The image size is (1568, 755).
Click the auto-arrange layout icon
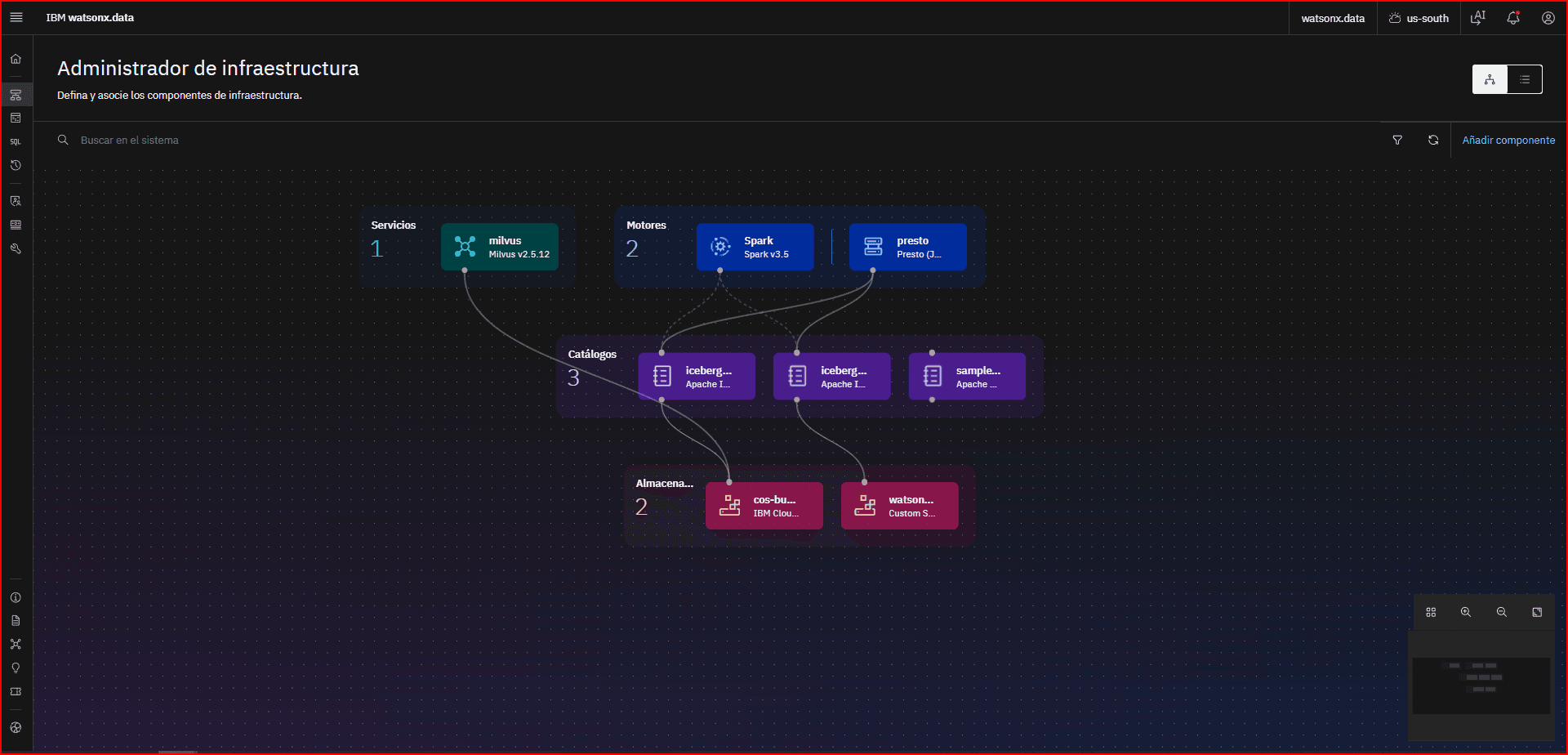[1431, 612]
